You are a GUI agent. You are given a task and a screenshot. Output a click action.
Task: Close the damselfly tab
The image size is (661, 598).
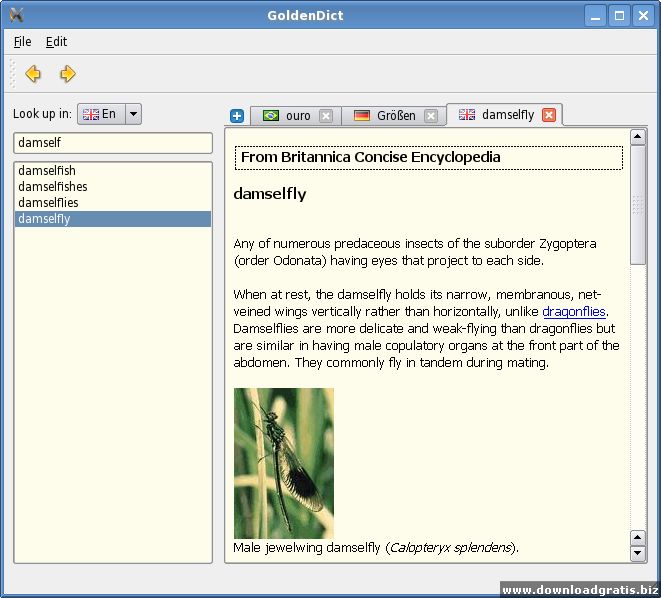tap(548, 115)
